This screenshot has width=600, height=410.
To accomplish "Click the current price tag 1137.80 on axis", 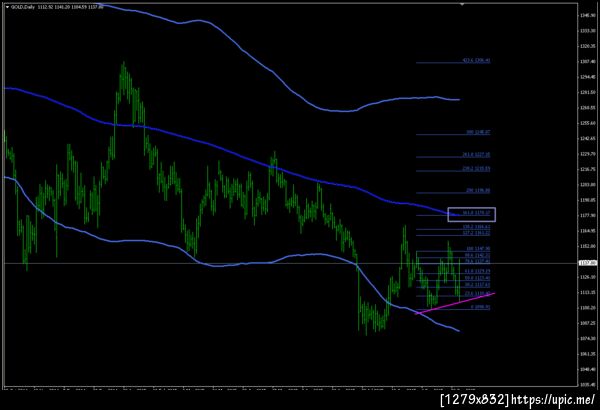I will [x=588, y=263].
